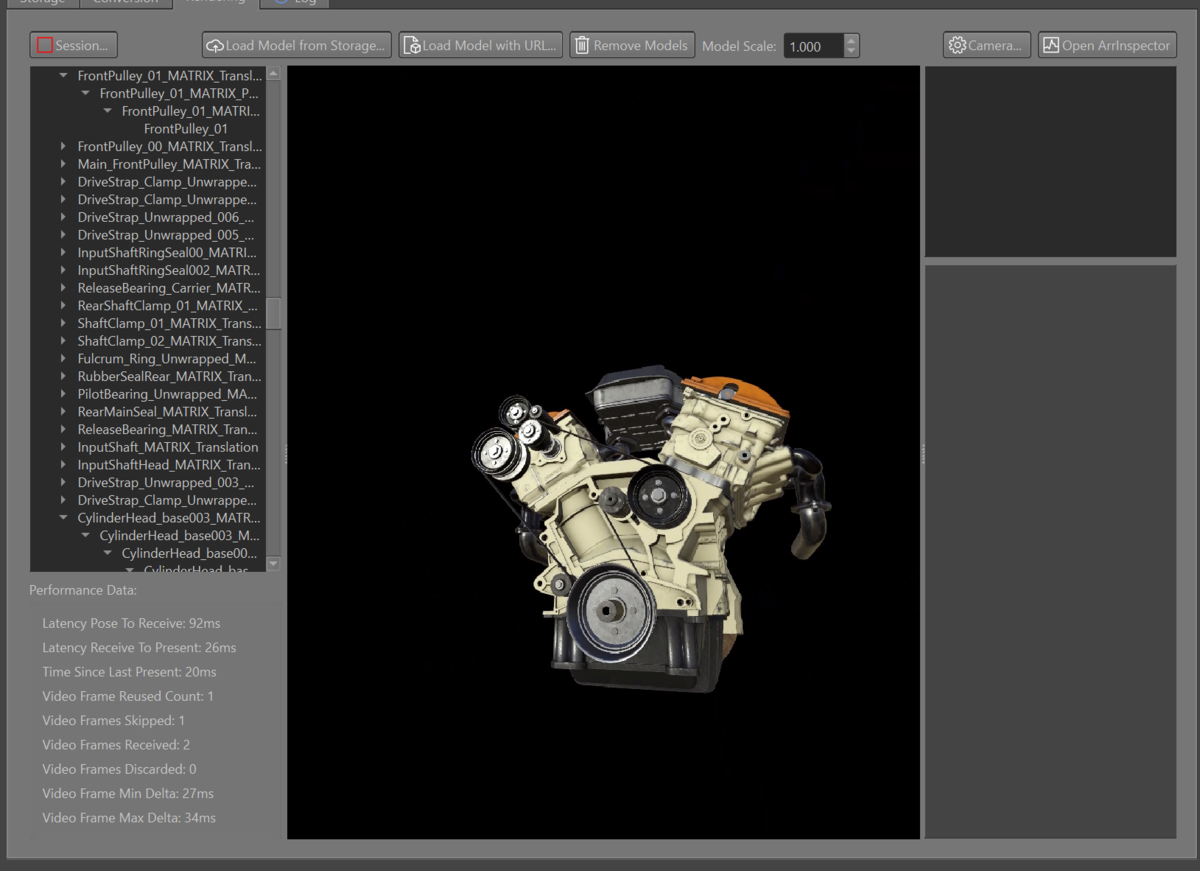Image resolution: width=1200 pixels, height=871 pixels.
Task: Expand the ReleaseBearing_Carrier_MATR node
Action: pos(64,288)
